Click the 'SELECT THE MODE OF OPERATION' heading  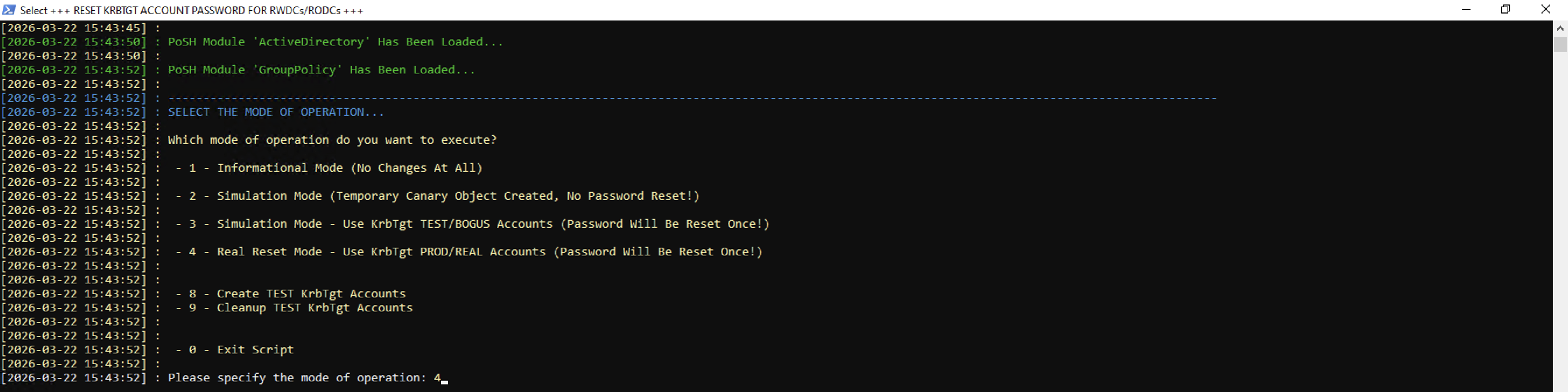[276, 112]
